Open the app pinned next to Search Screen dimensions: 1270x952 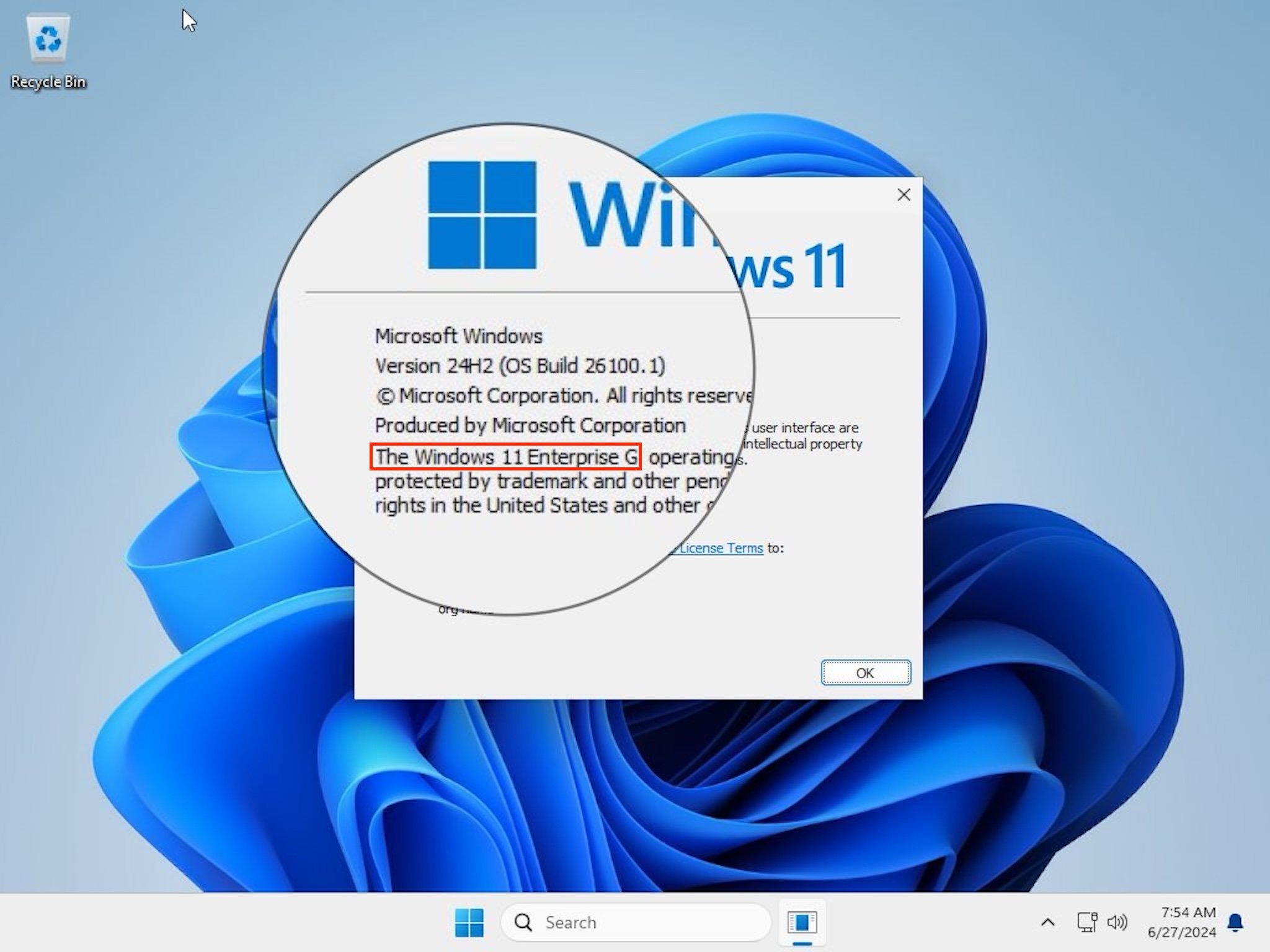pos(803,922)
